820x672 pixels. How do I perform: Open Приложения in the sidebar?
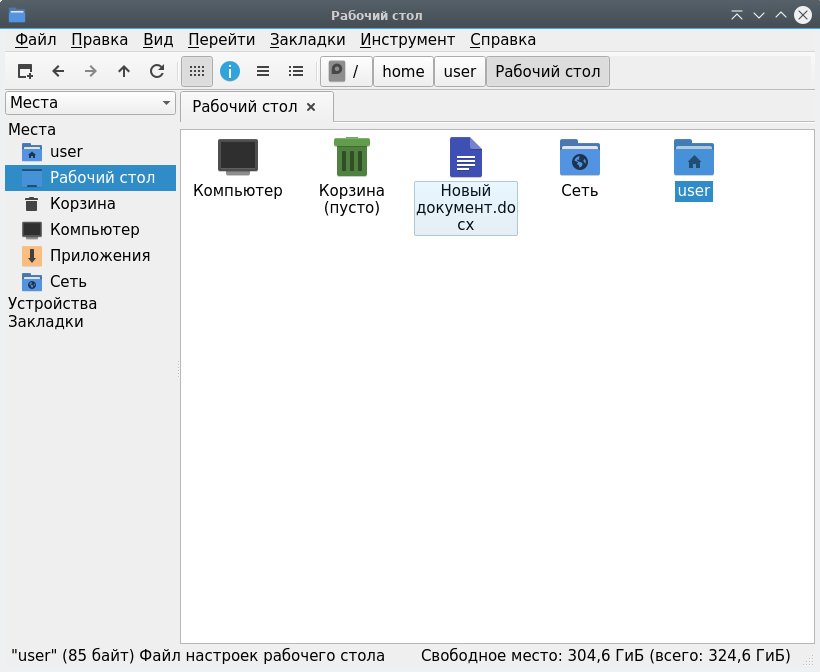coord(99,255)
